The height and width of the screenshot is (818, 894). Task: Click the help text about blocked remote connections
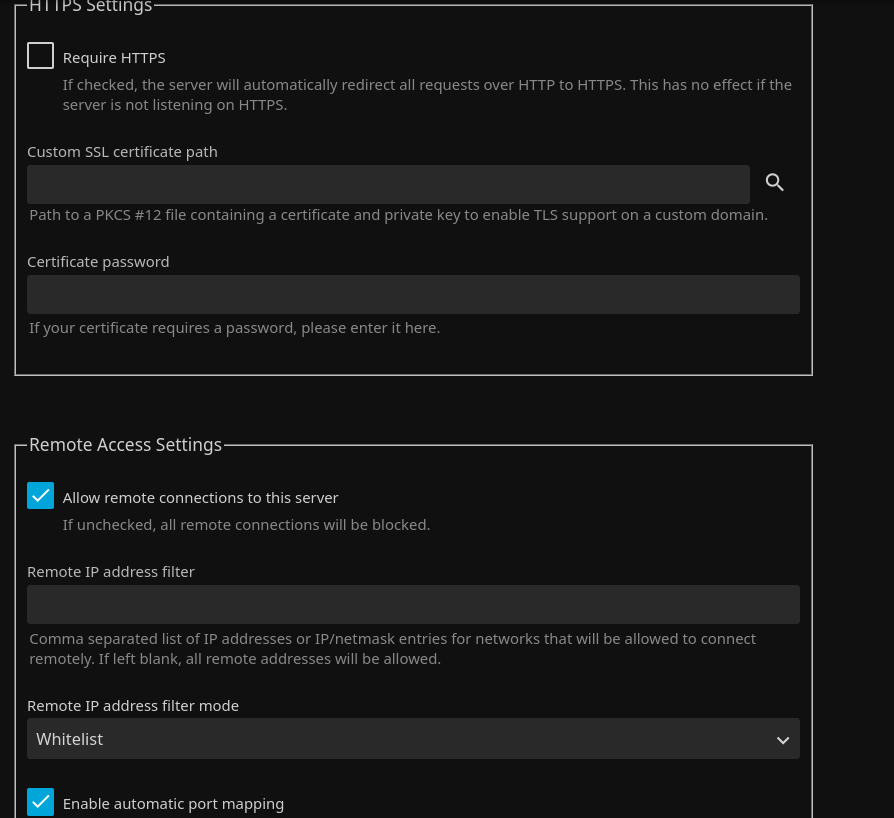(246, 525)
